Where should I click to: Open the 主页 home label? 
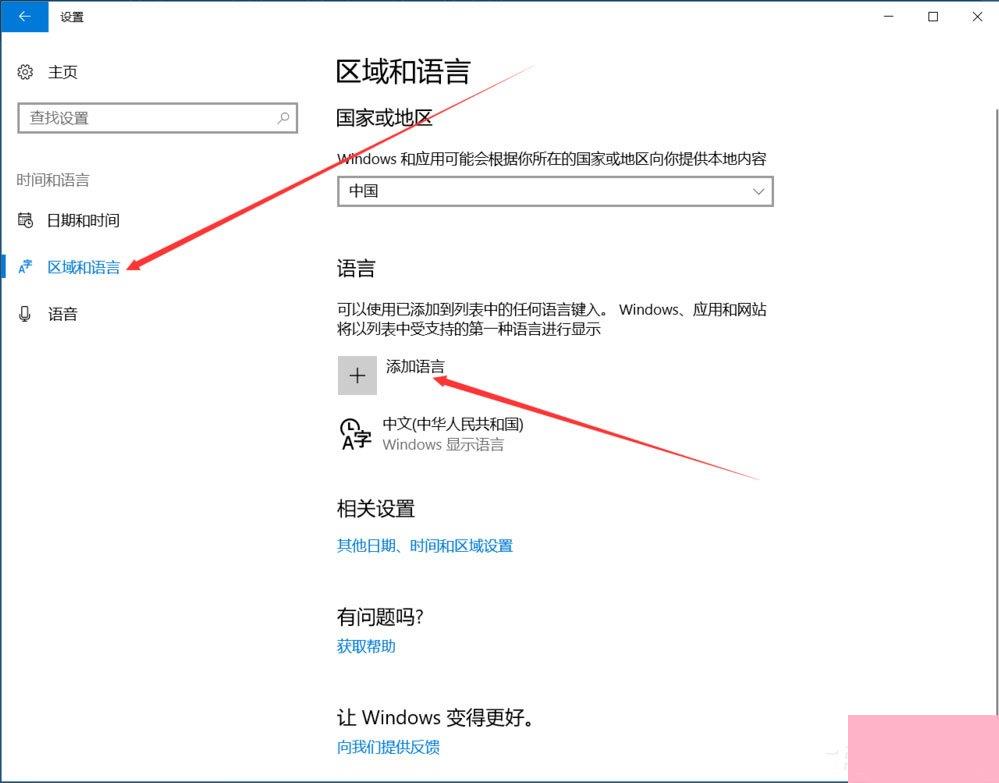[x=62, y=72]
